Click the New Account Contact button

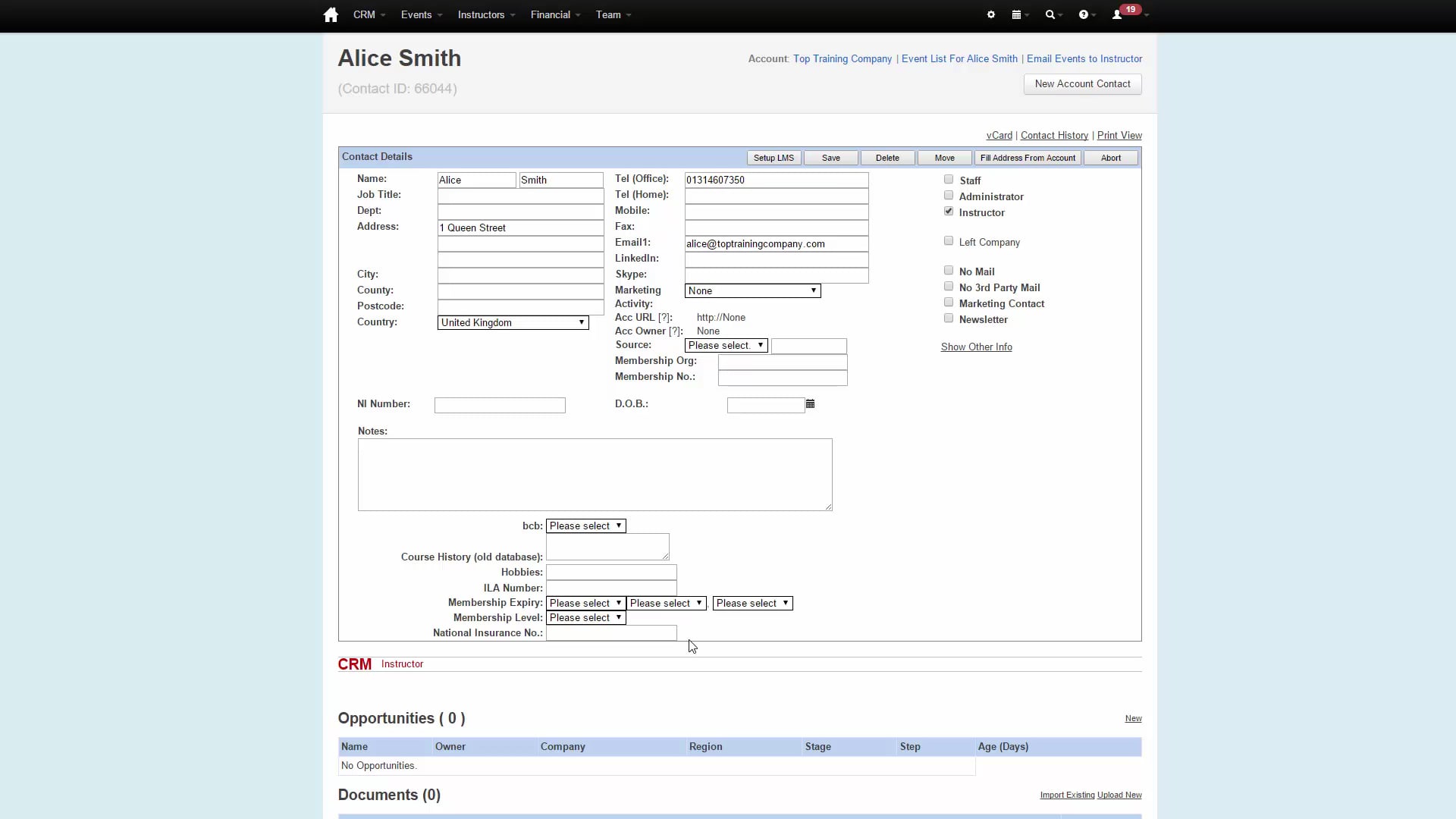click(1083, 84)
